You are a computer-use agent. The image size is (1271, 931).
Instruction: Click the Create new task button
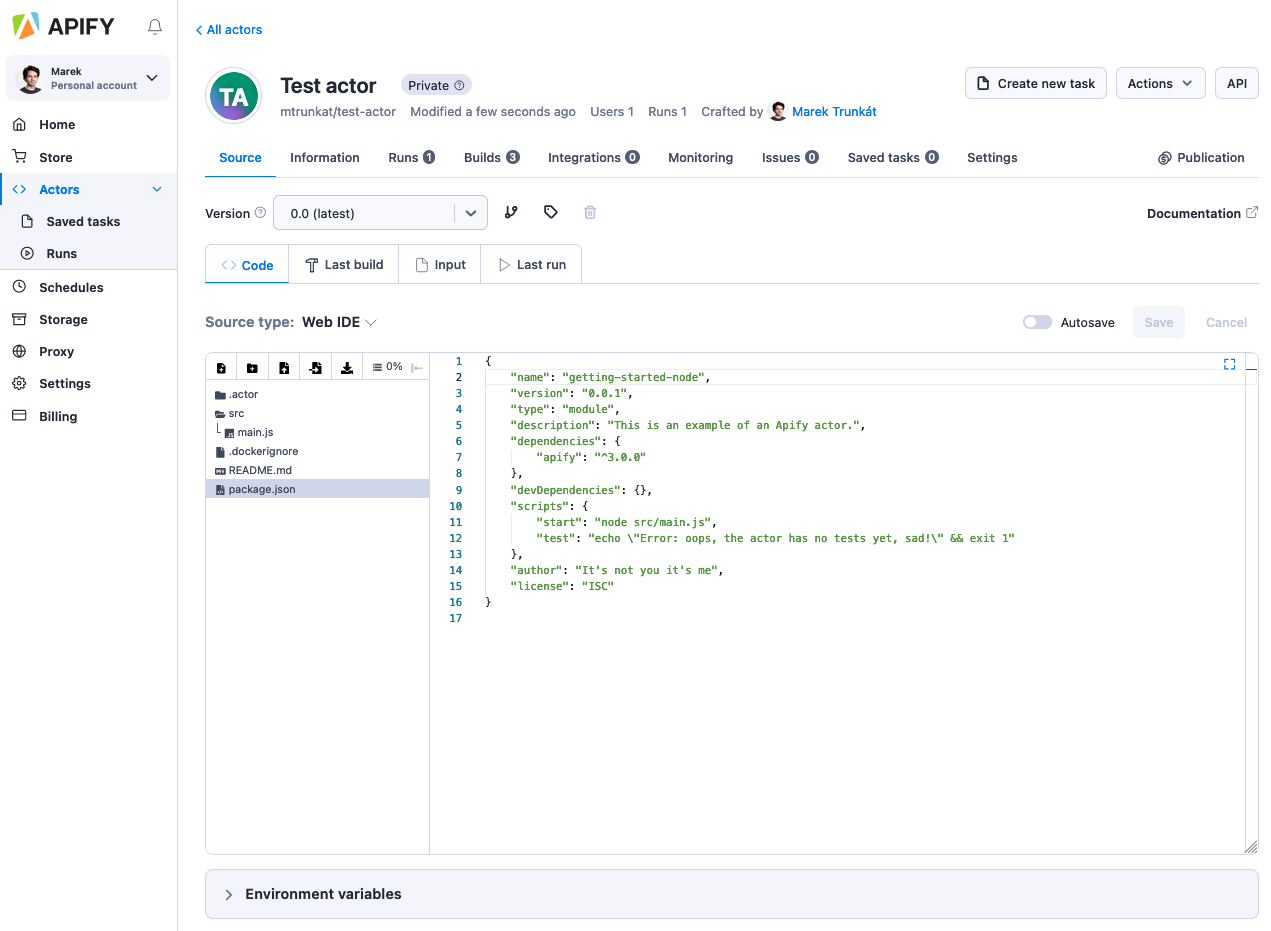click(x=1035, y=83)
